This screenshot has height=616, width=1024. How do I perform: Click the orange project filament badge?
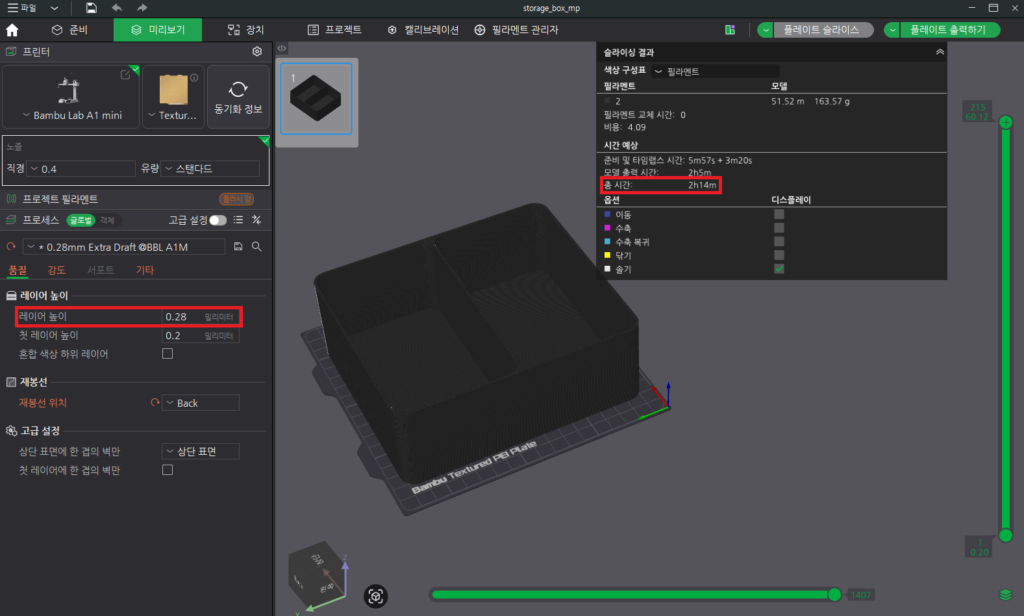236,199
